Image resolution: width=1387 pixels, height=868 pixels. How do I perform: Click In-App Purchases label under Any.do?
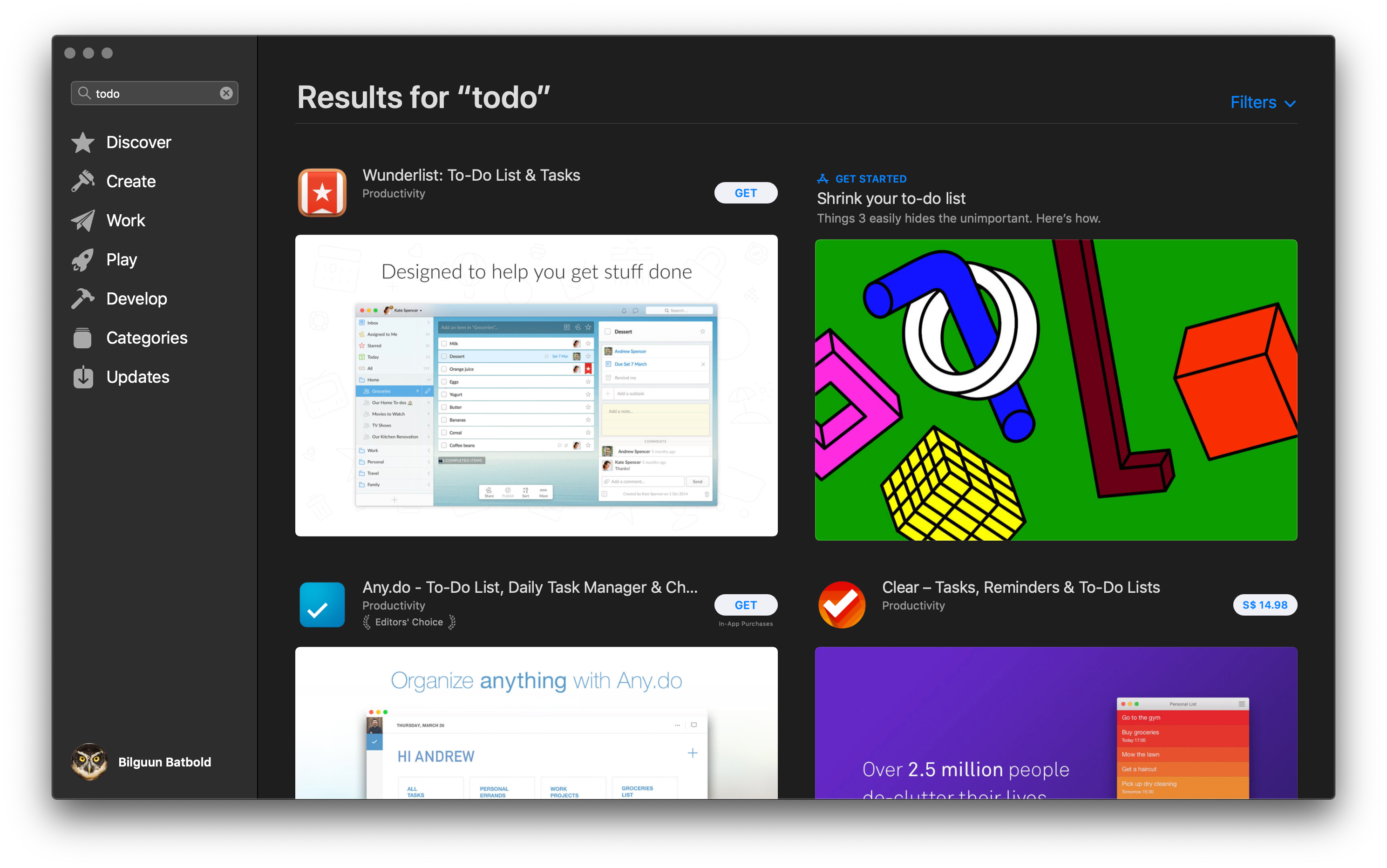(746, 624)
